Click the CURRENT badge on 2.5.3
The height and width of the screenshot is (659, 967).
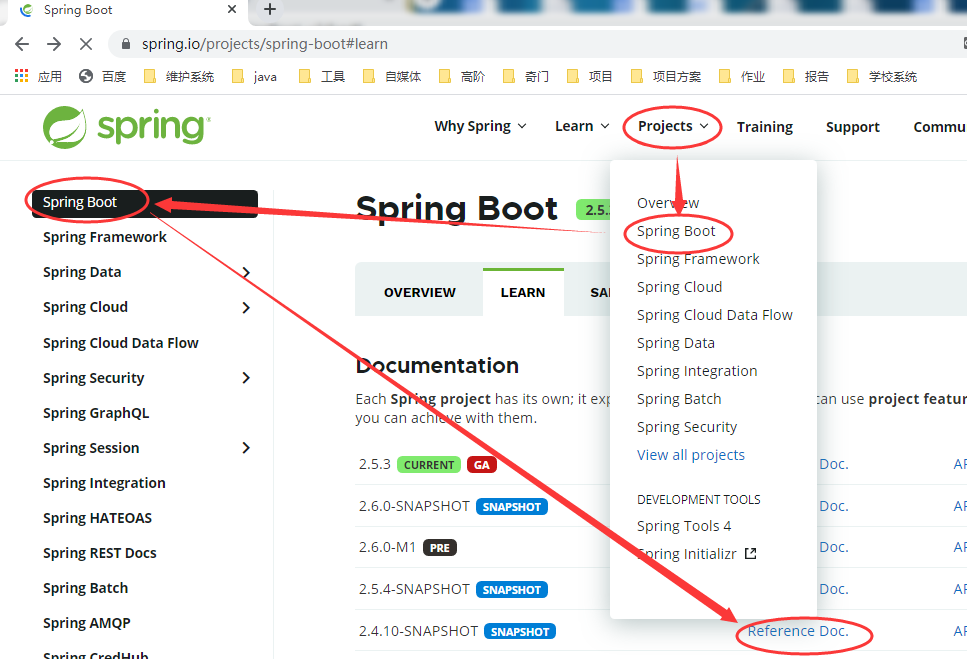[429, 465]
